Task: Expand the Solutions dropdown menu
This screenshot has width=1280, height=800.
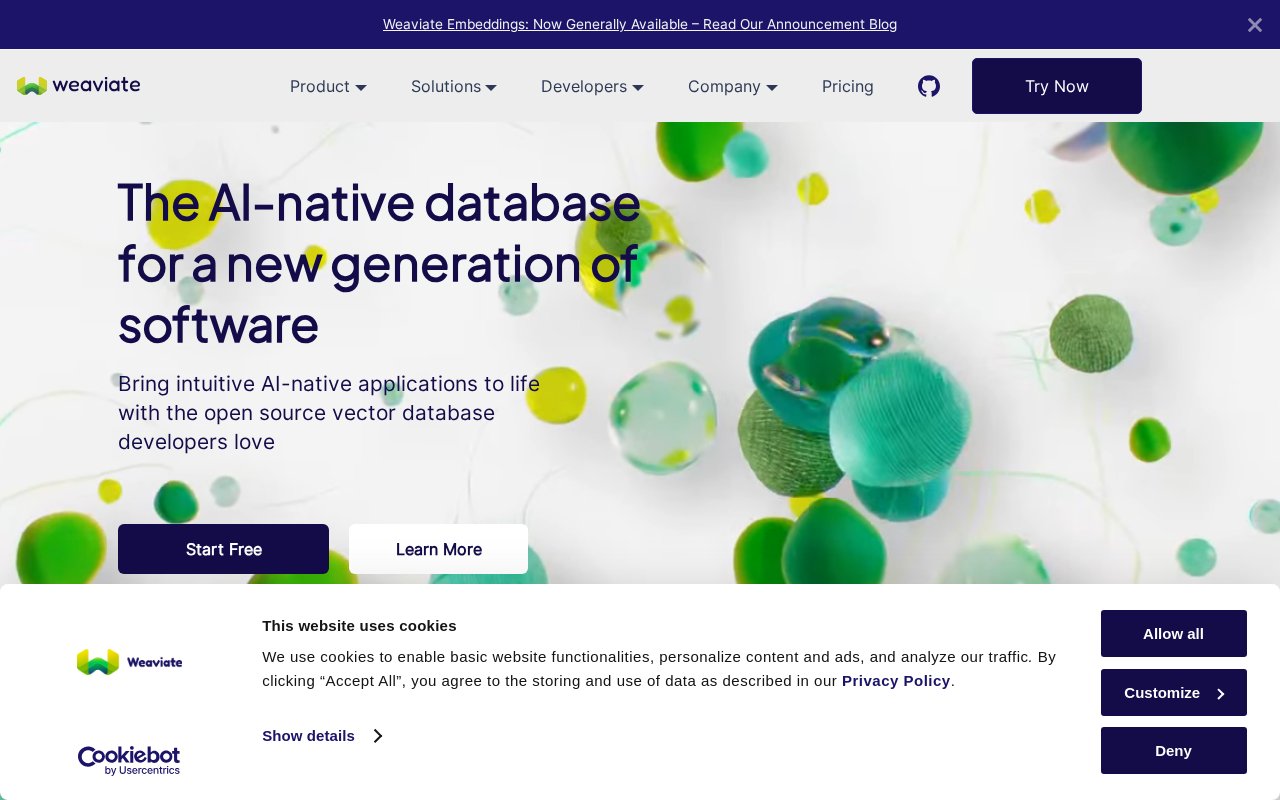Action: coord(454,87)
